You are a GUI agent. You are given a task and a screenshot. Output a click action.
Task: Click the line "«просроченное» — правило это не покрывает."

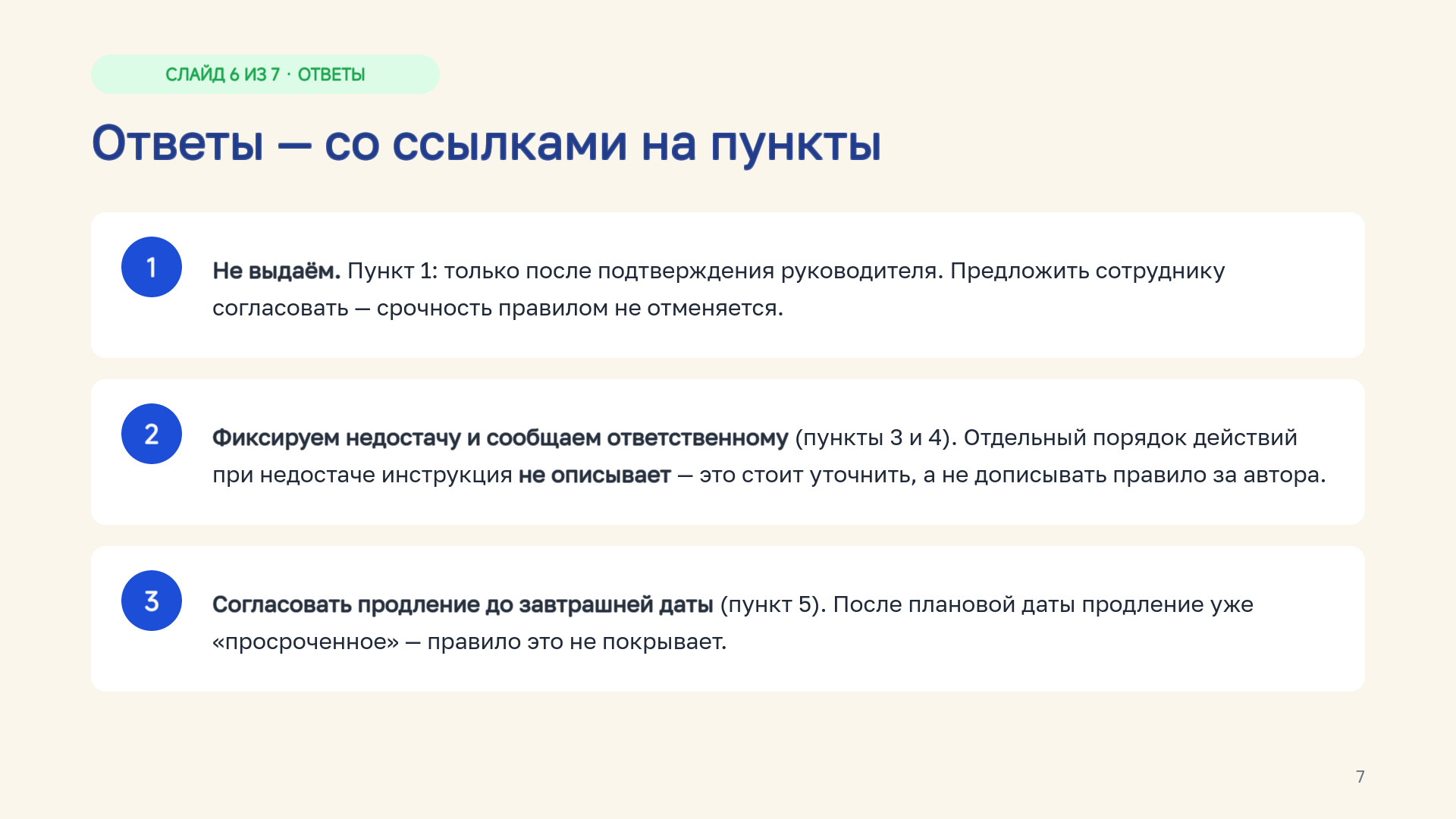pos(469,642)
